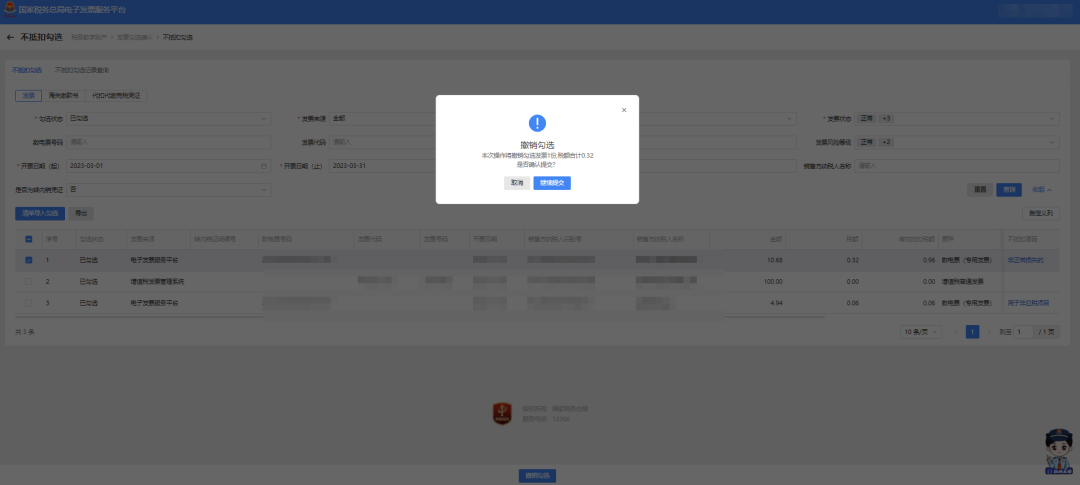Viewport: 1080px width, 485px height.
Task: Click the 自定义列 button
Action: pyautogui.click(x=1041, y=214)
